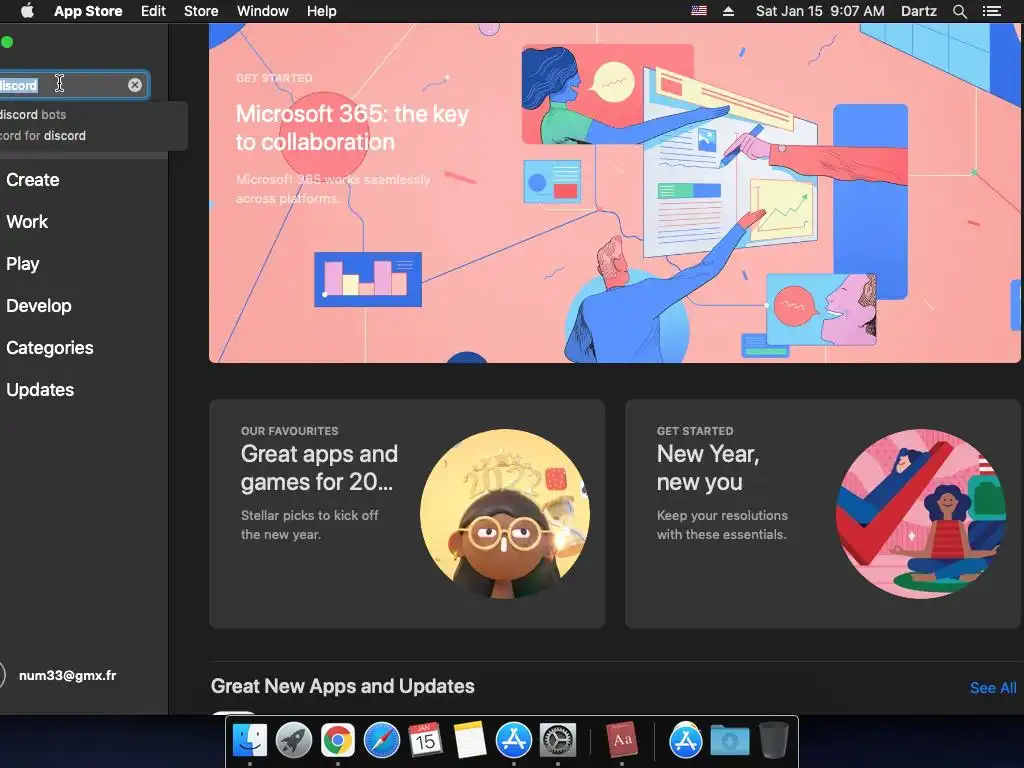Open 'Great apps and games' story card

[407, 514]
